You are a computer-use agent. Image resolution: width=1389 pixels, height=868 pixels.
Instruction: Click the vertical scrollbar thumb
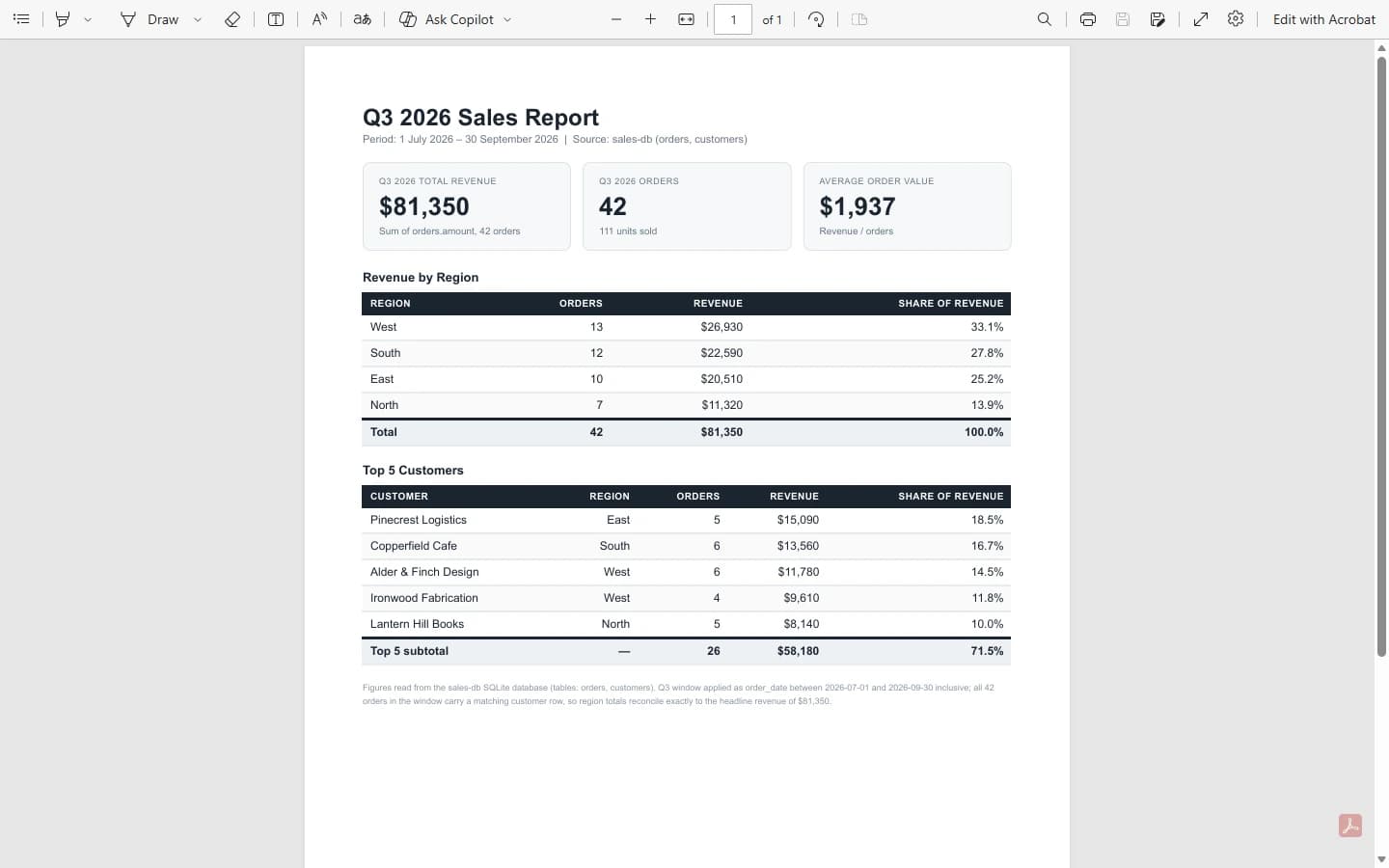(x=1381, y=357)
